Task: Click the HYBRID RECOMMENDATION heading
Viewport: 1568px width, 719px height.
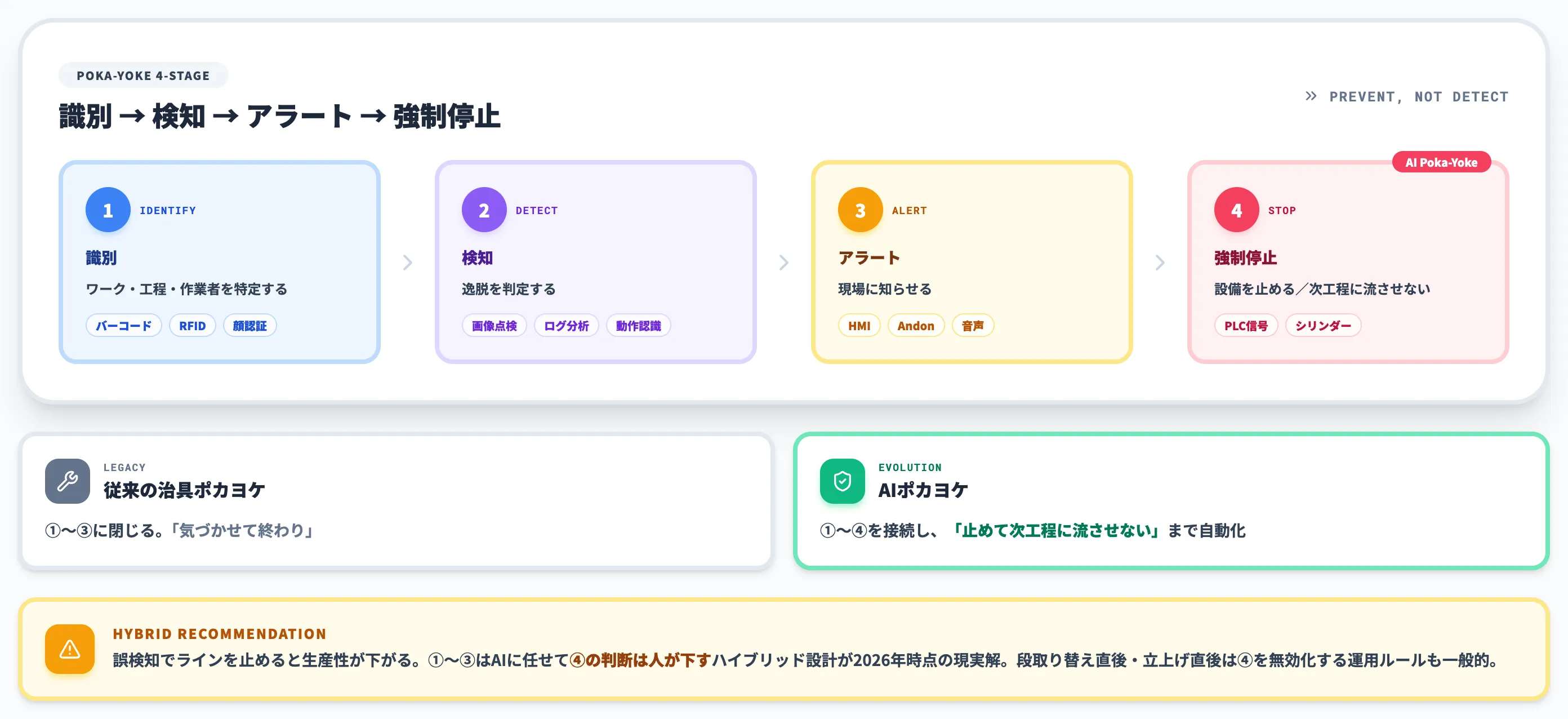Action: pyautogui.click(x=220, y=634)
